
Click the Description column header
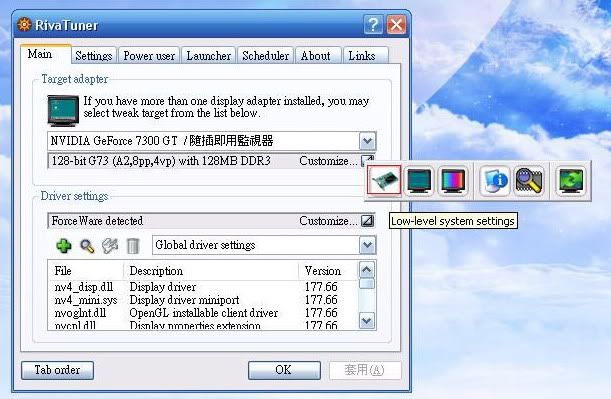click(x=211, y=271)
